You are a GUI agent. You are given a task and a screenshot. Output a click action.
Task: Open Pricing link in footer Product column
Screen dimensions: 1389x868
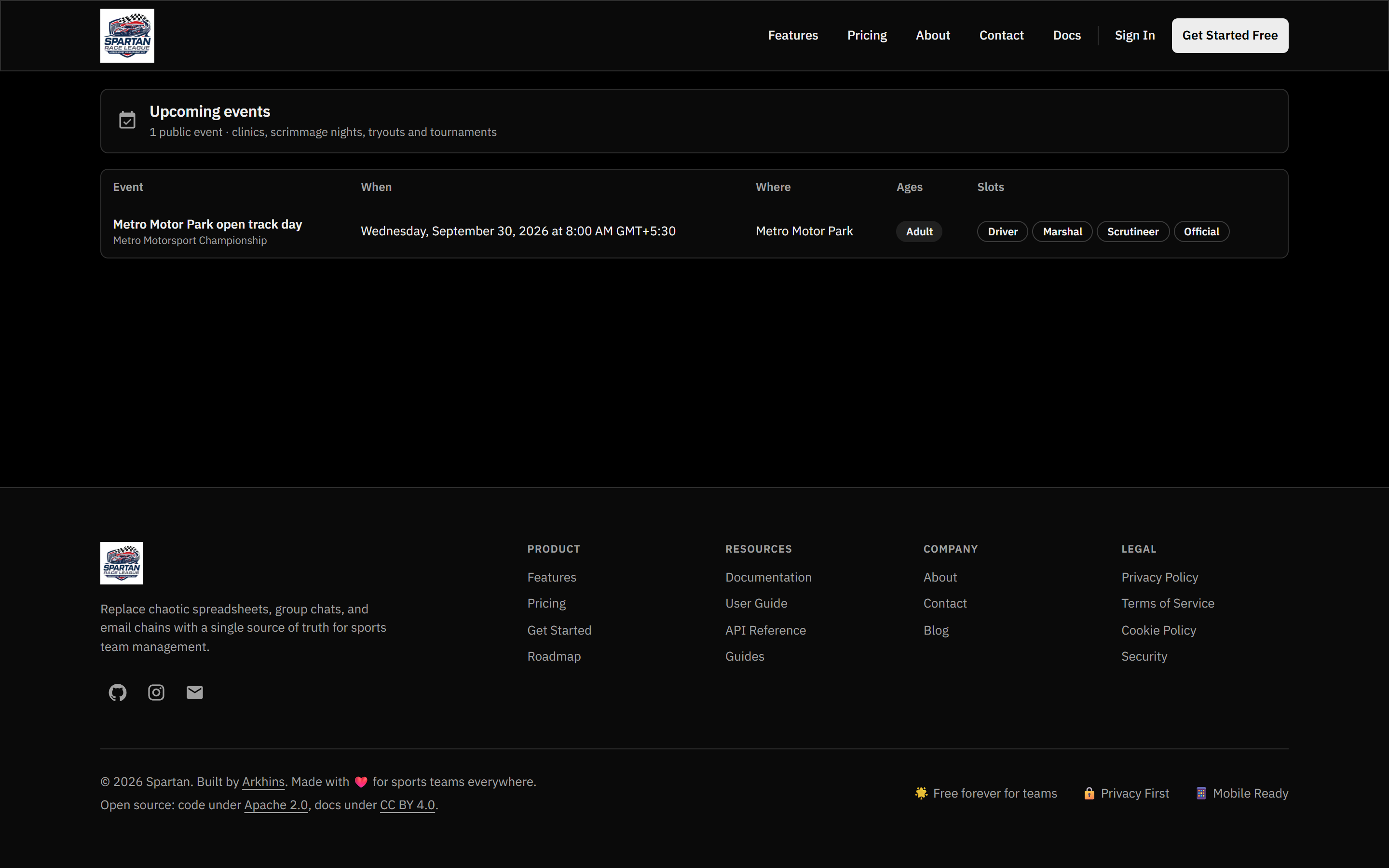[x=546, y=603]
